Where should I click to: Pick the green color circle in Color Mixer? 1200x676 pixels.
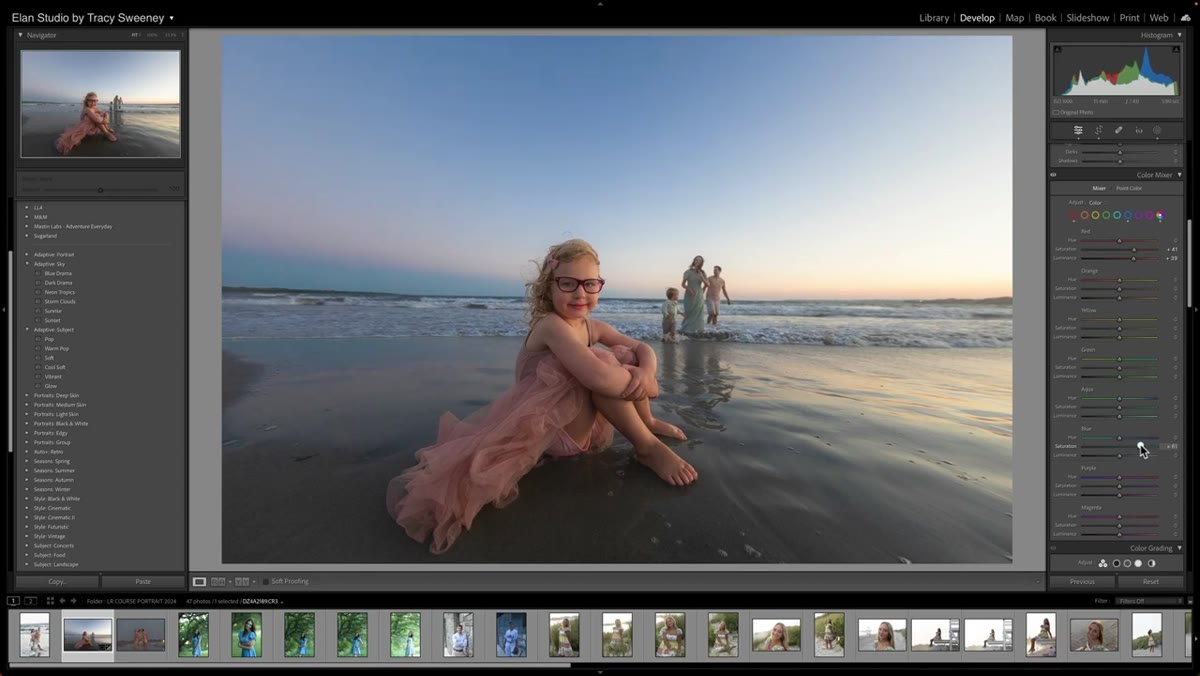pyautogui.click(x=1106, y=215)
